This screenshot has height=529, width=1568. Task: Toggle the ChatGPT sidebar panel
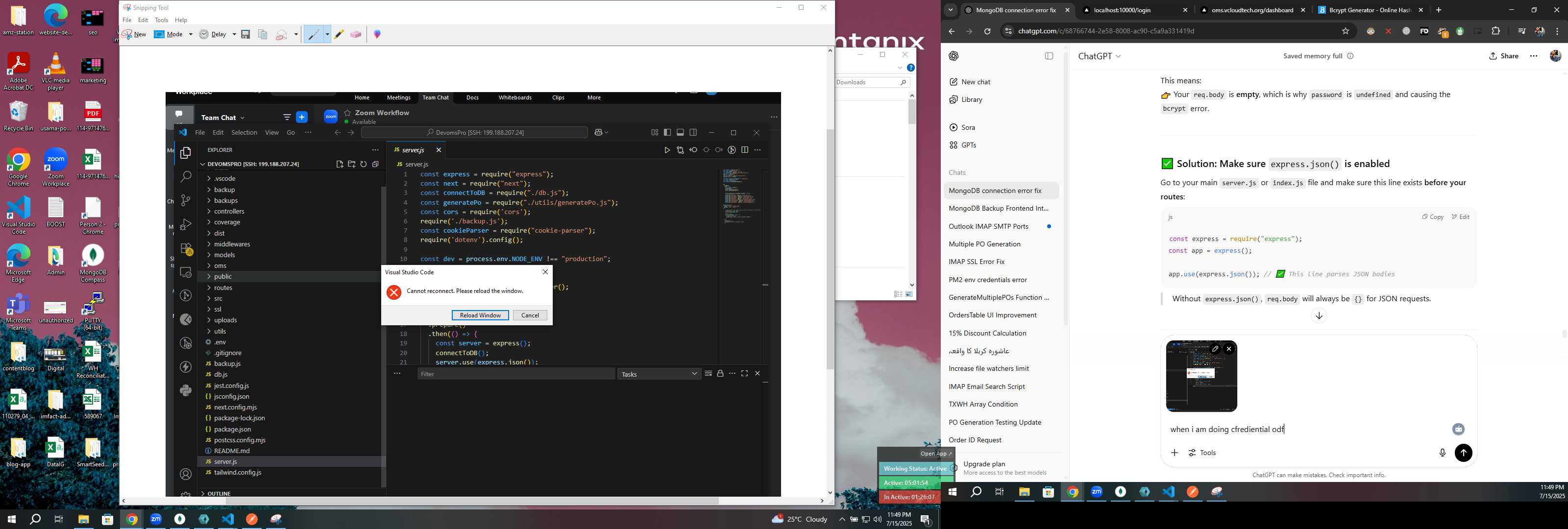pos(1049,56)
